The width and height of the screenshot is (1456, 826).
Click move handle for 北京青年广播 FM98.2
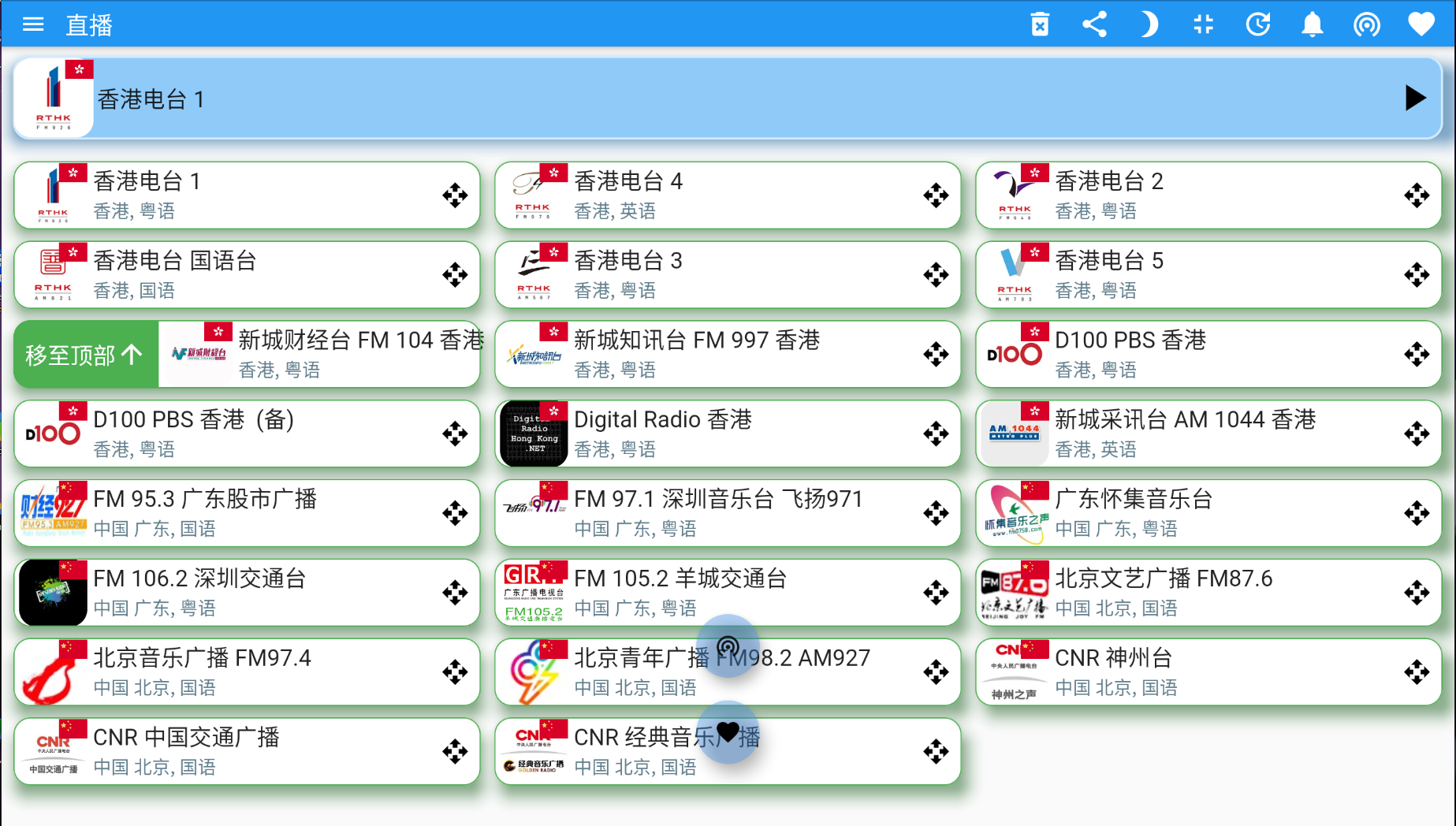[x=936, y=672]
